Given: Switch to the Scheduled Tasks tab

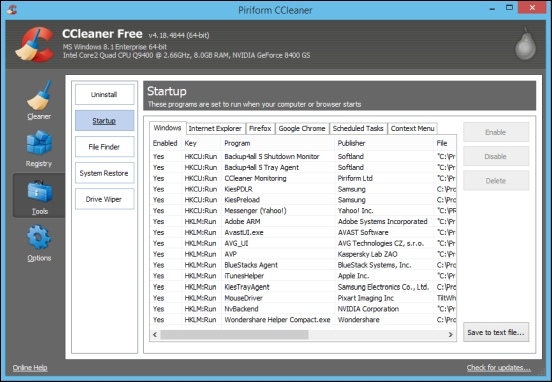Looking at the screenshot, I should tap(358, 129).
